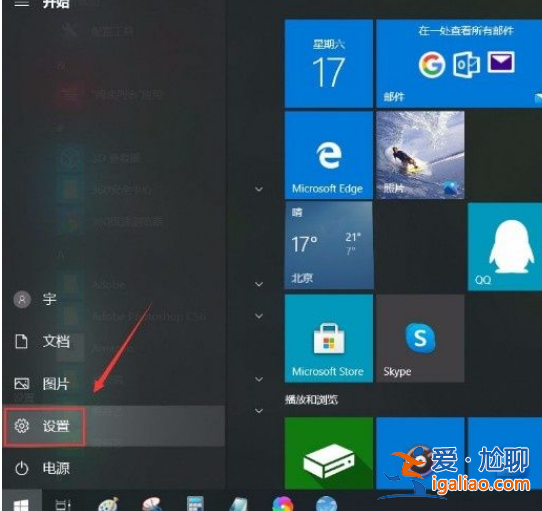Launch the Skype tile
The width and height of the screenshot is (542, 511).
point(420,338)
